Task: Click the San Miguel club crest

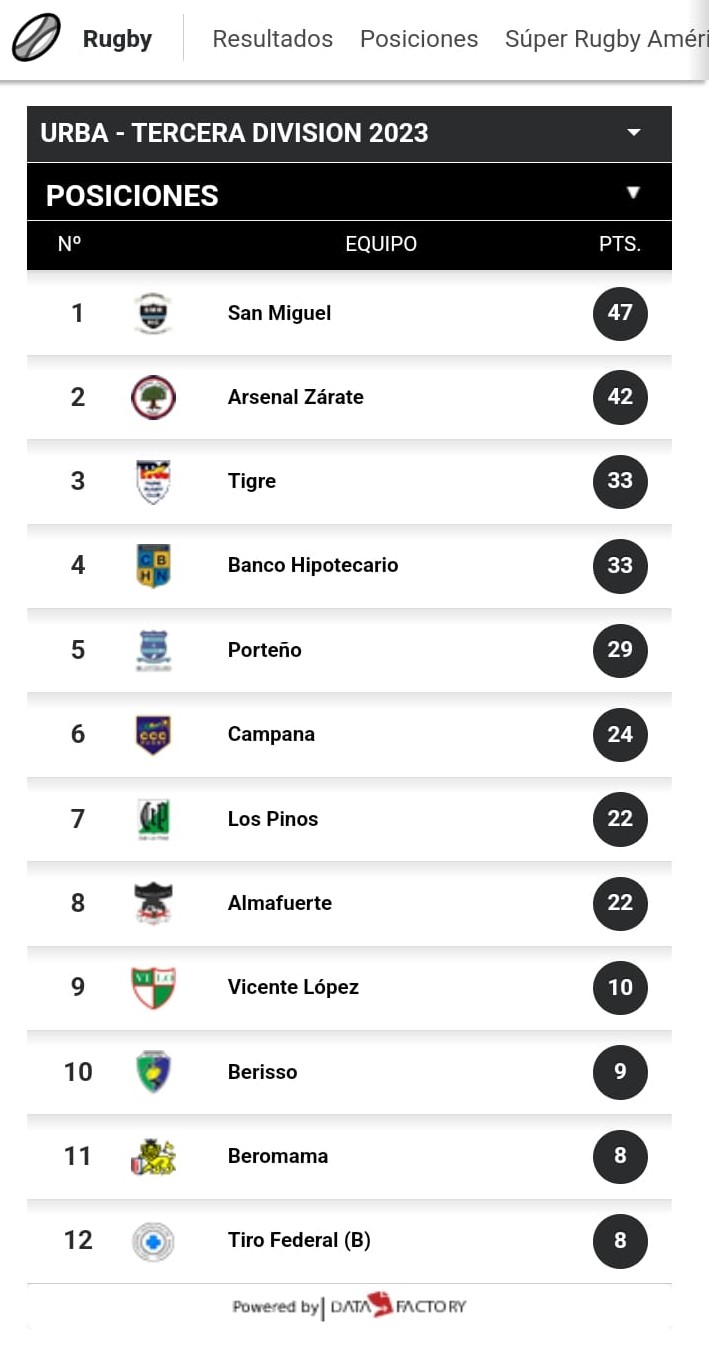Action: click(x=153, y=313)
